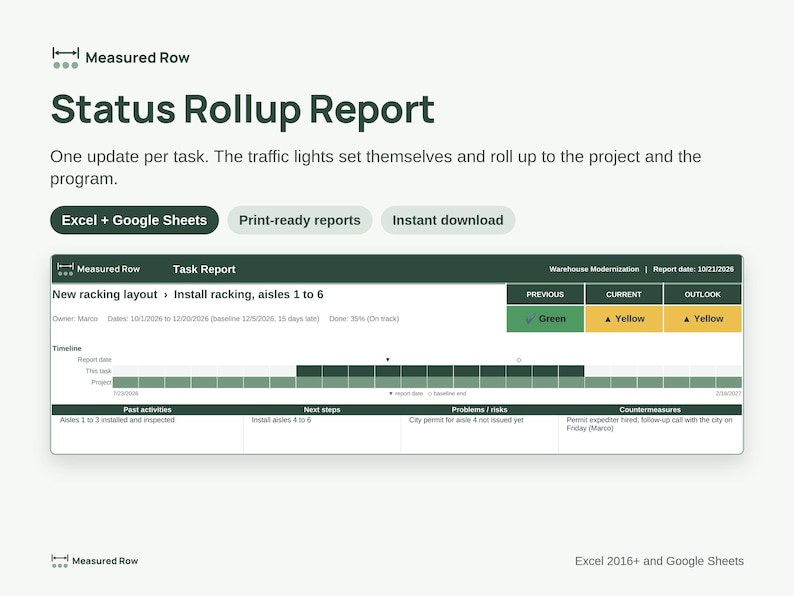Image resolution: width=794 pixels, height=596 pixels.
Task: Click the baseline end legend entry
Action: (447, 393)
